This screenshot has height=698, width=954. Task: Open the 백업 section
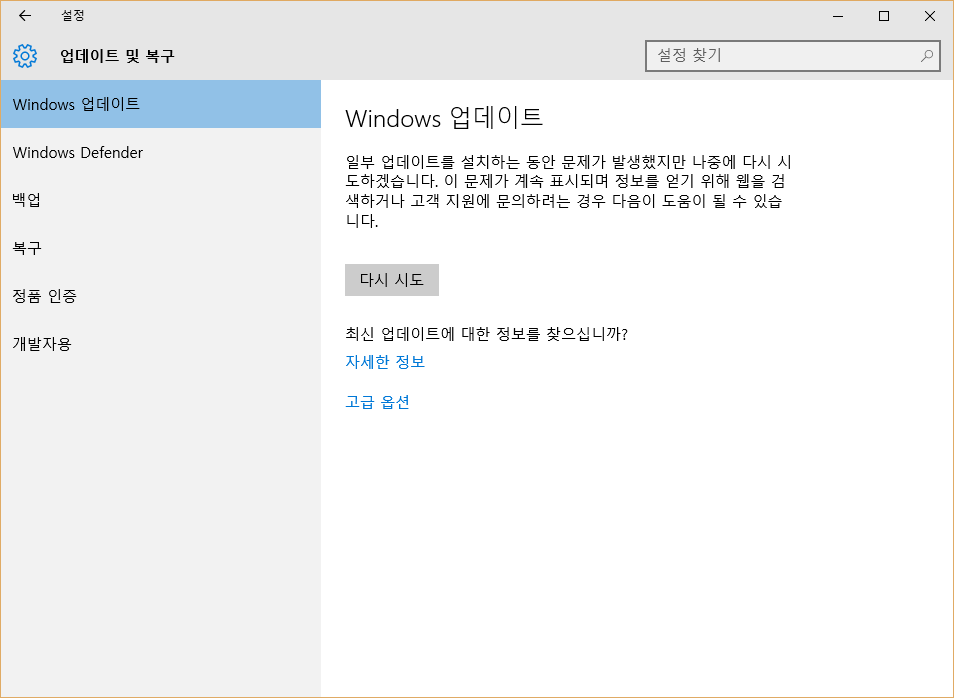pos(161,200)
